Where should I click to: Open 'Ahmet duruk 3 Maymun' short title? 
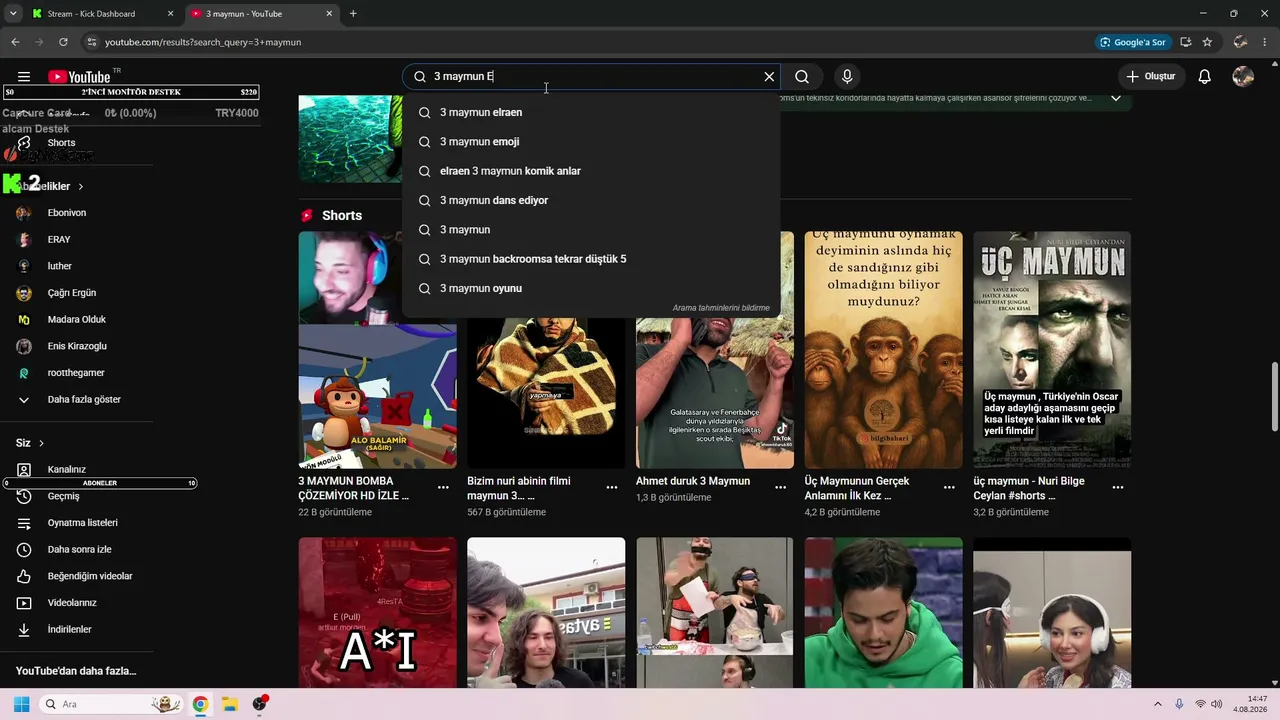click(x=693, y=481)
